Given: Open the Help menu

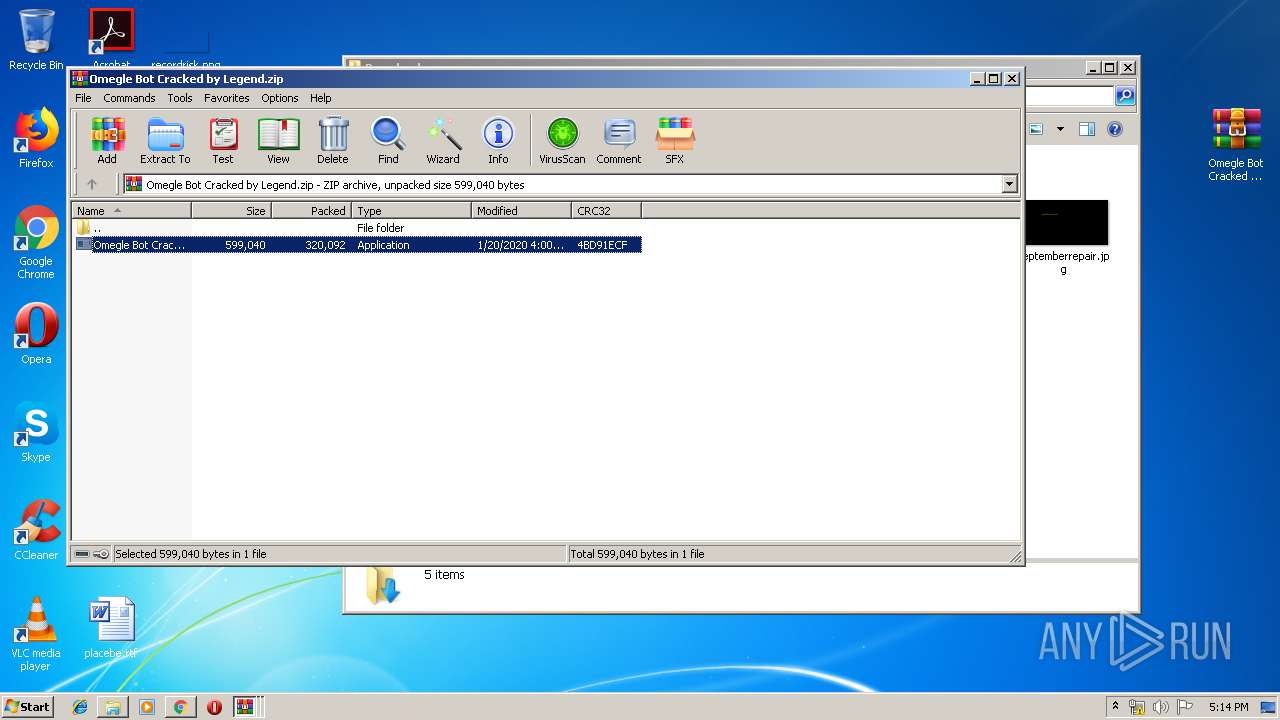Looking at the screenshot, I should pyautogui.click(x=320, y=98).
